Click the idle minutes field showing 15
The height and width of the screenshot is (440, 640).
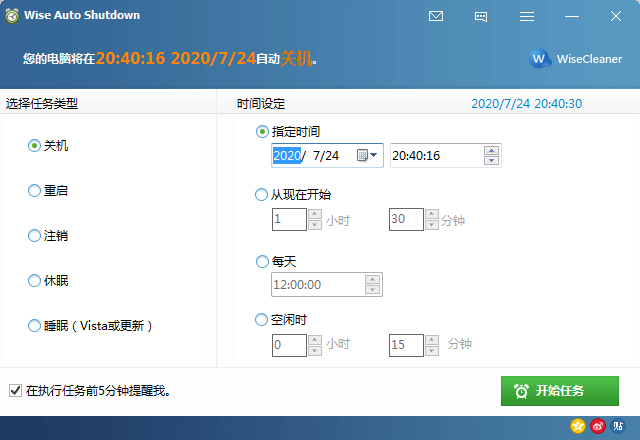coord(406,345)
